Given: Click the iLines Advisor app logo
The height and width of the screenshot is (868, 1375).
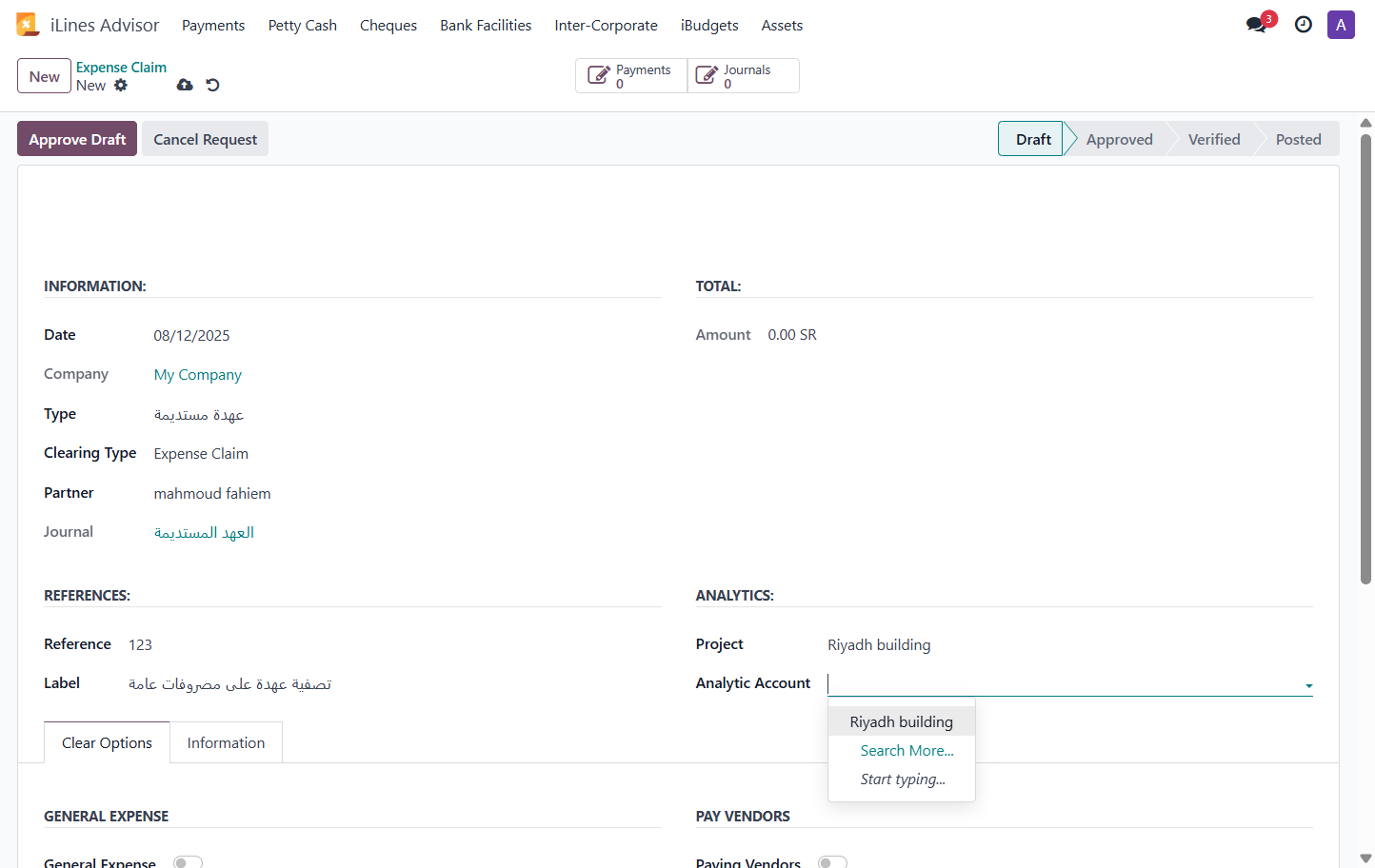Looking at the screenshot, I should 28,25.
